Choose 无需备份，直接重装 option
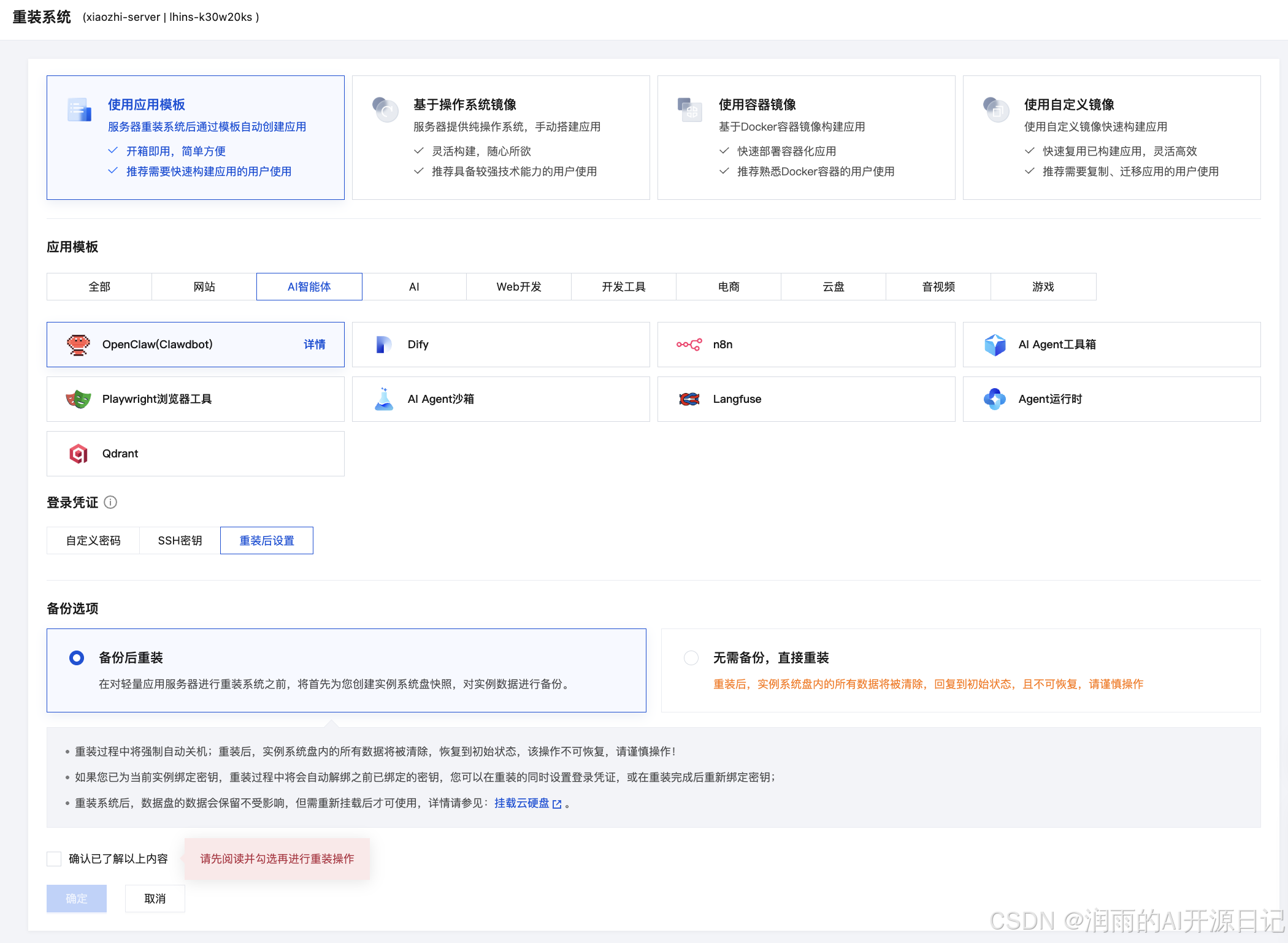This screenshot has height=943, width=1288. pyautogui.click(x=691, y=657)
